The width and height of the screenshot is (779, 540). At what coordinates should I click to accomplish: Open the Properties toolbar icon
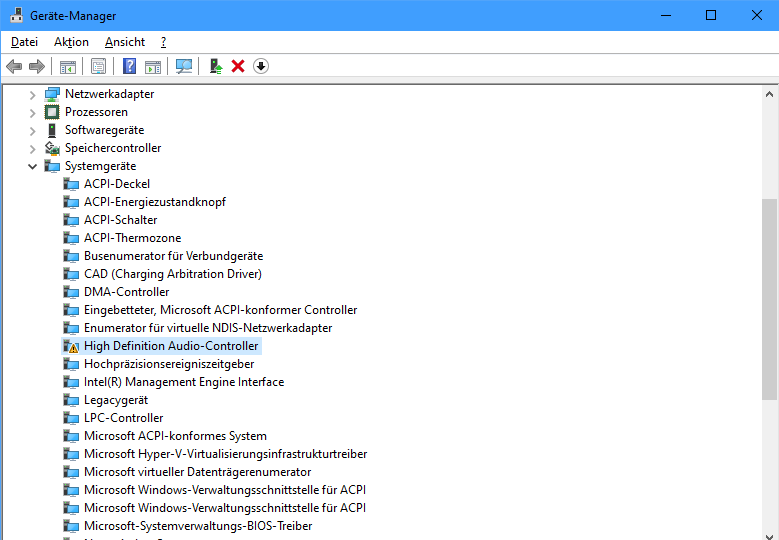pos(98,66)
